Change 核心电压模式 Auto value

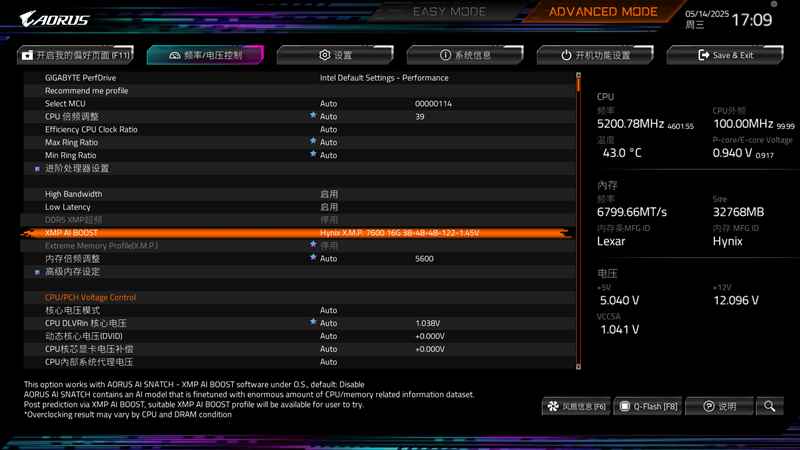328,310
